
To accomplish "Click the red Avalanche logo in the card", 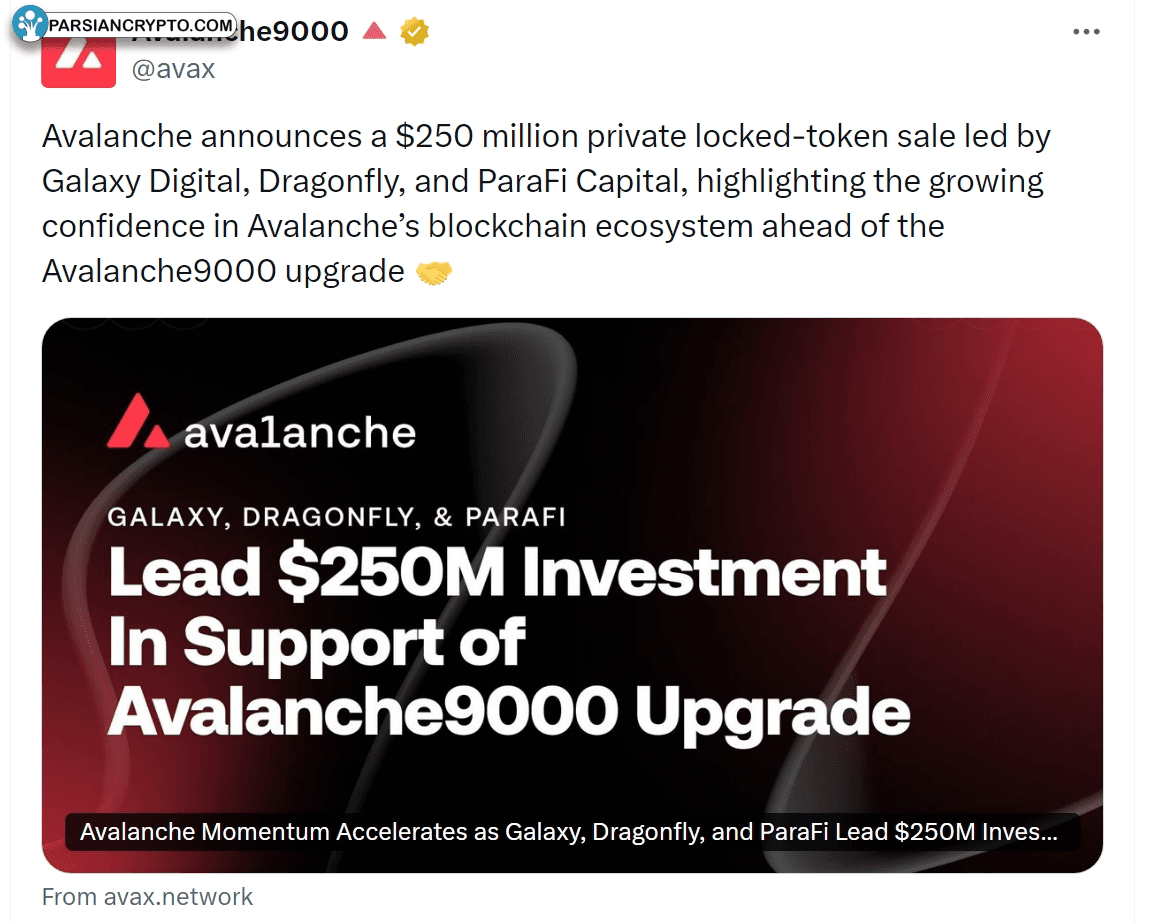I will tap(138, 422).
